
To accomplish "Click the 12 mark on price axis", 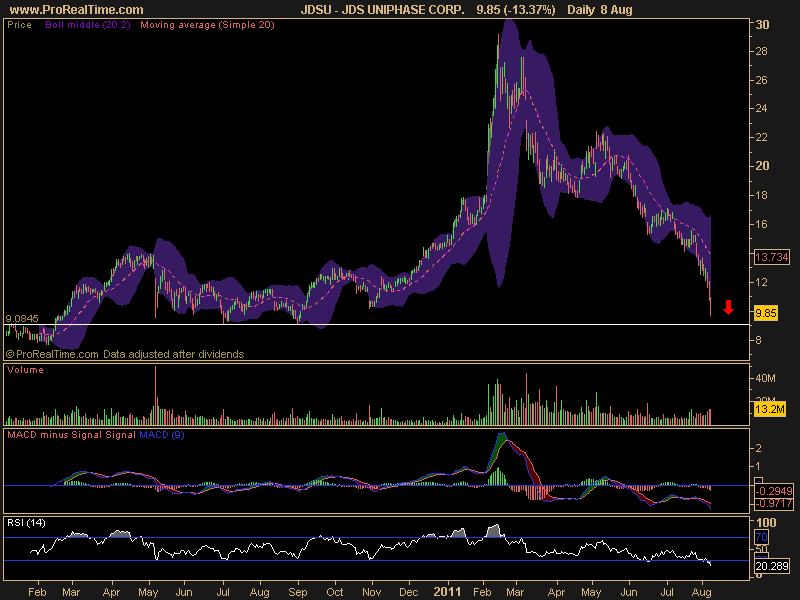I will (761, 282).
